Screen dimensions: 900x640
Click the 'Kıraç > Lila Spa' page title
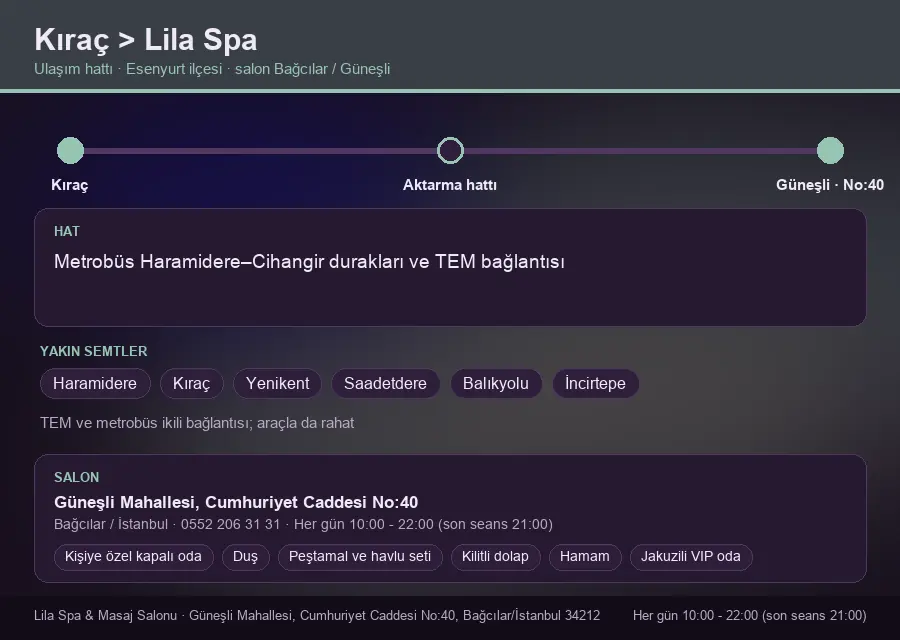pos(146,40)
